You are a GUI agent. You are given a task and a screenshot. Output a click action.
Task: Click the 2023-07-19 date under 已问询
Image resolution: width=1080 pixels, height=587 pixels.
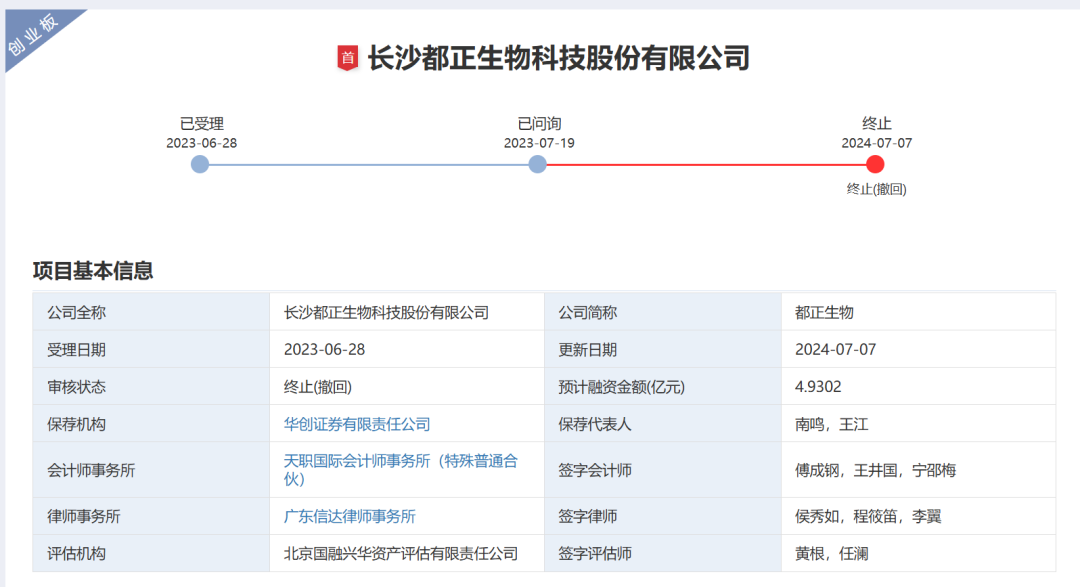[539, 143]
